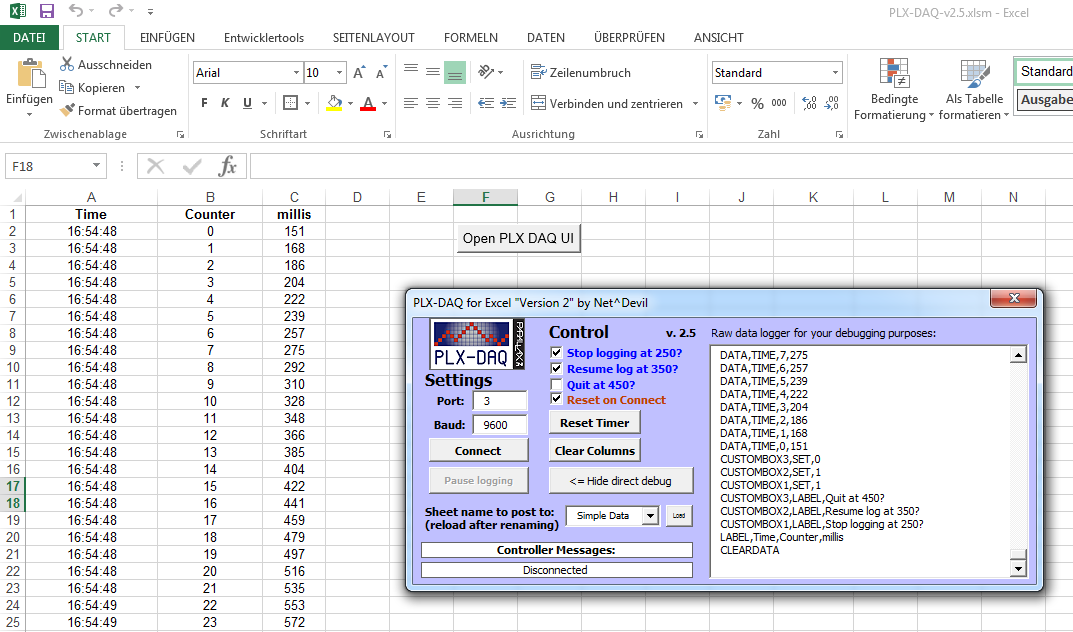Switch to the FORMELN tab
The image size is (1073, 632).
point(471,38)
